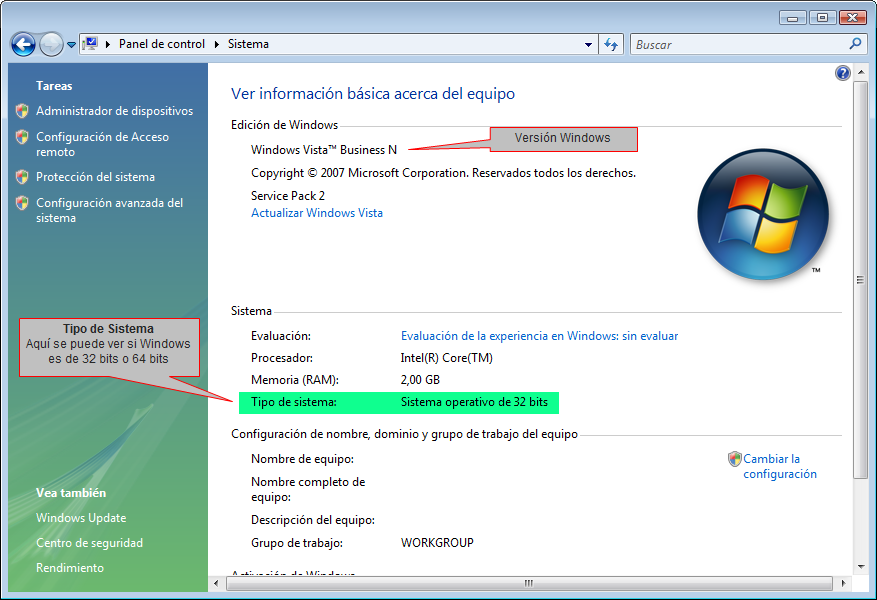Screen dimensions: 877x600
Task: Close the Sistema window
Action: pyautogui.click(x=853, y=18)
